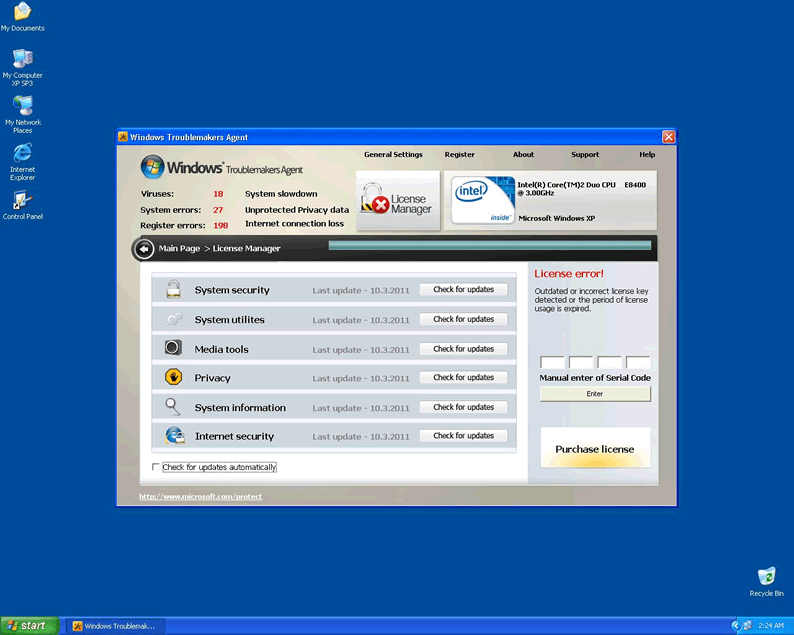The image size is (794, 635).
Task: Open the microsoft.com/protect link
Action: (200, 497)
